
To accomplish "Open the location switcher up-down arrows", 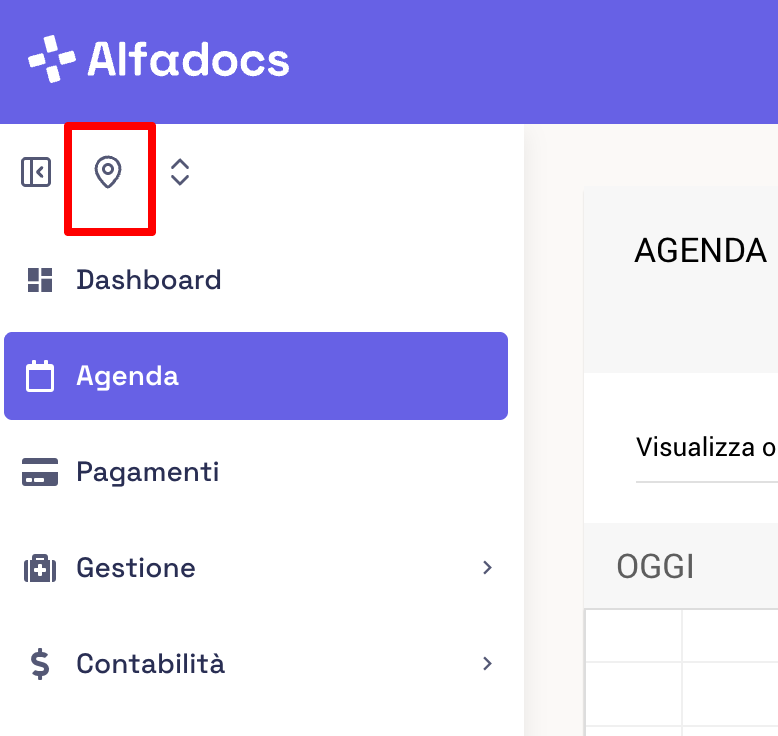I will coord(180,172).
